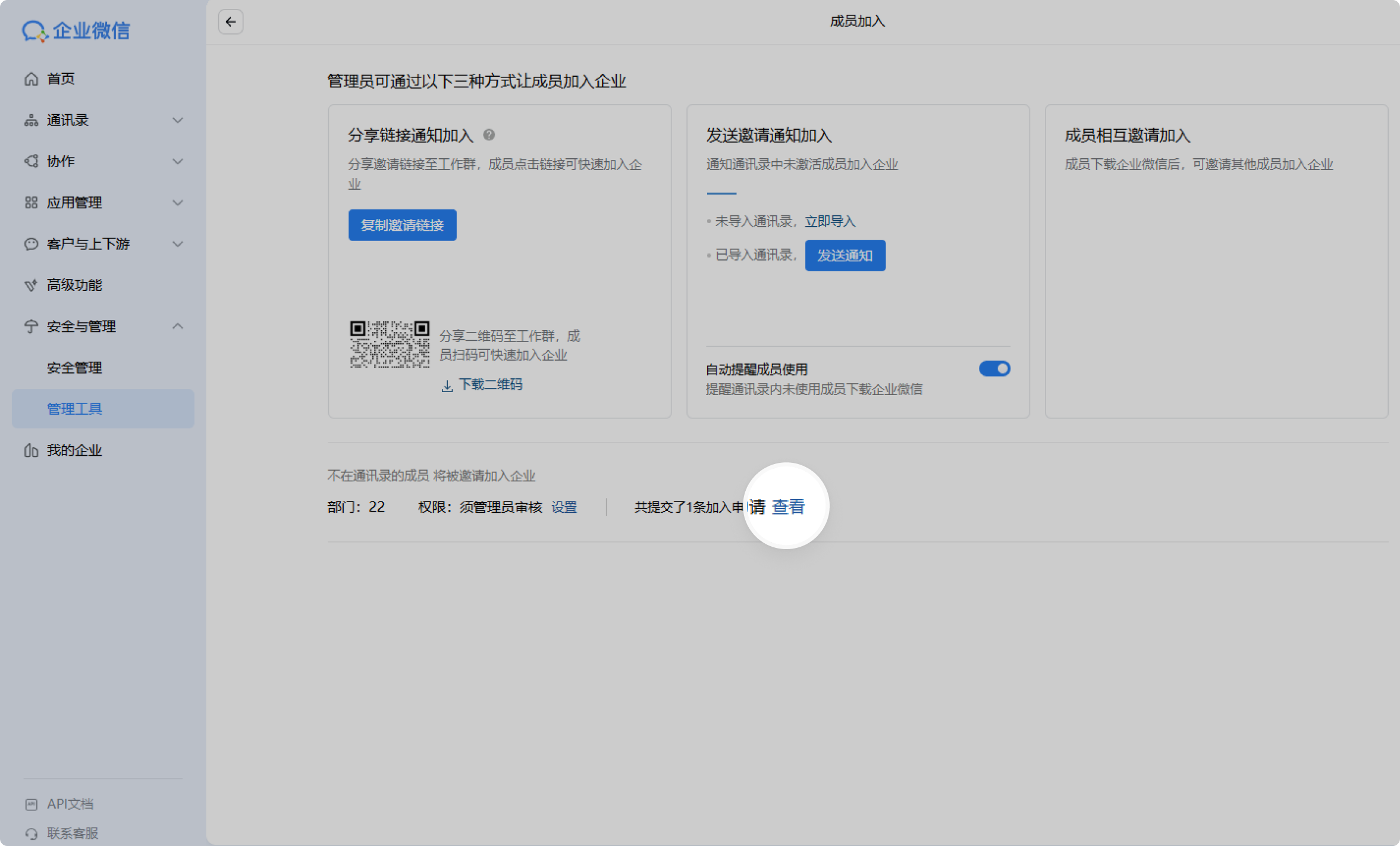Image resolution: width=1400 pixels, height=846 pixels.
Task: Click the Contact Support (联系客服) headset icon
Action: [32, 834]
